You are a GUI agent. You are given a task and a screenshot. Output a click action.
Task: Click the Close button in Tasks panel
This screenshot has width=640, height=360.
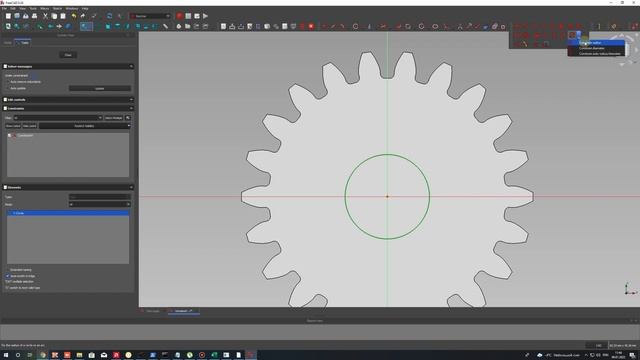[68, 55]
